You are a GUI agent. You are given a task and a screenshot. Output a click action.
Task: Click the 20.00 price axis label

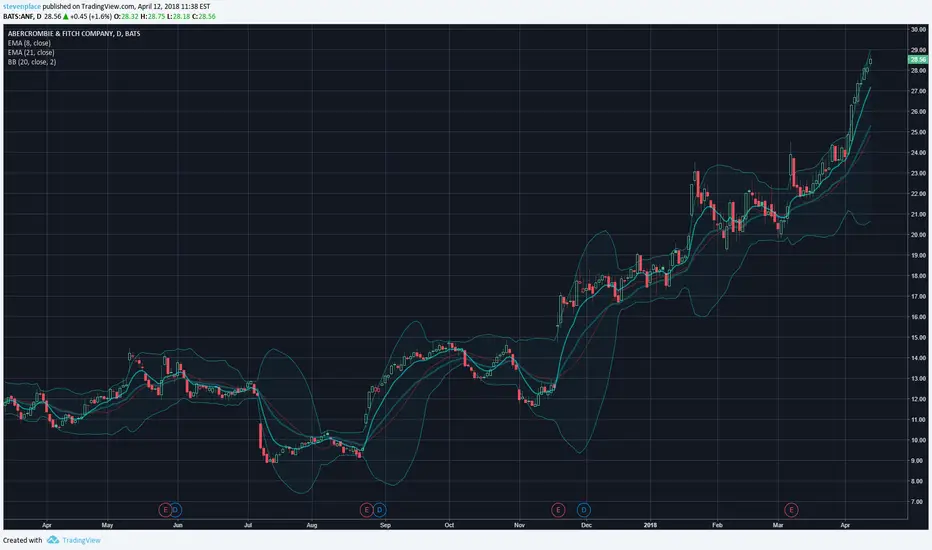click(918, 235)
